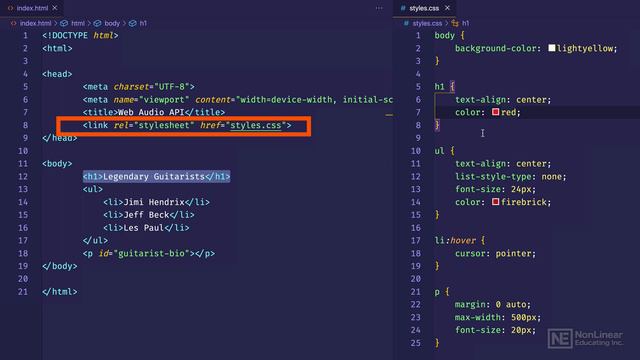This screenshot has height=360, width=640.
Task: Click the Jeff Beck list item line
Action: point(149,215)
